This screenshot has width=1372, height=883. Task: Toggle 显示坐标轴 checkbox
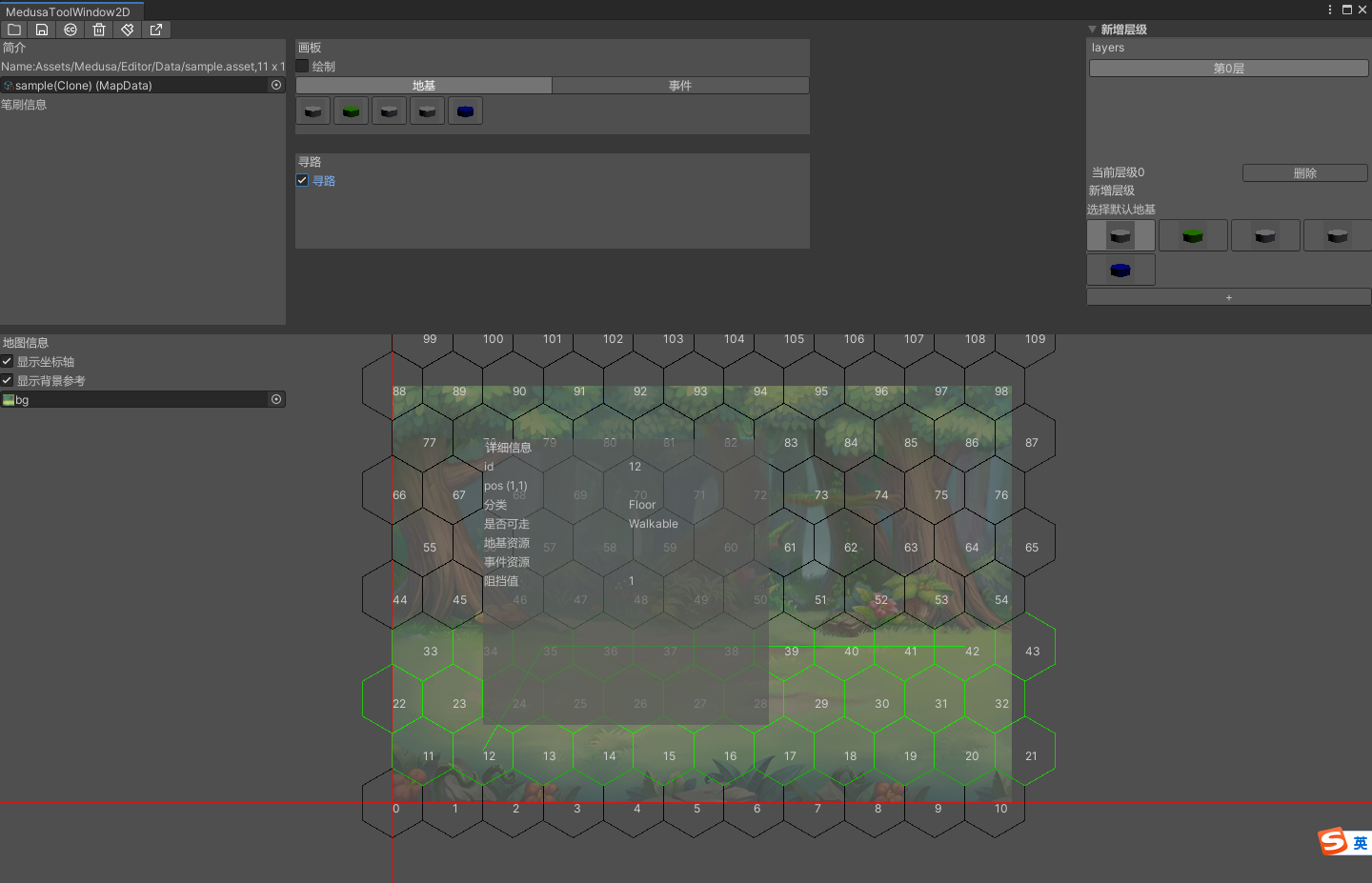pos(7,361)
